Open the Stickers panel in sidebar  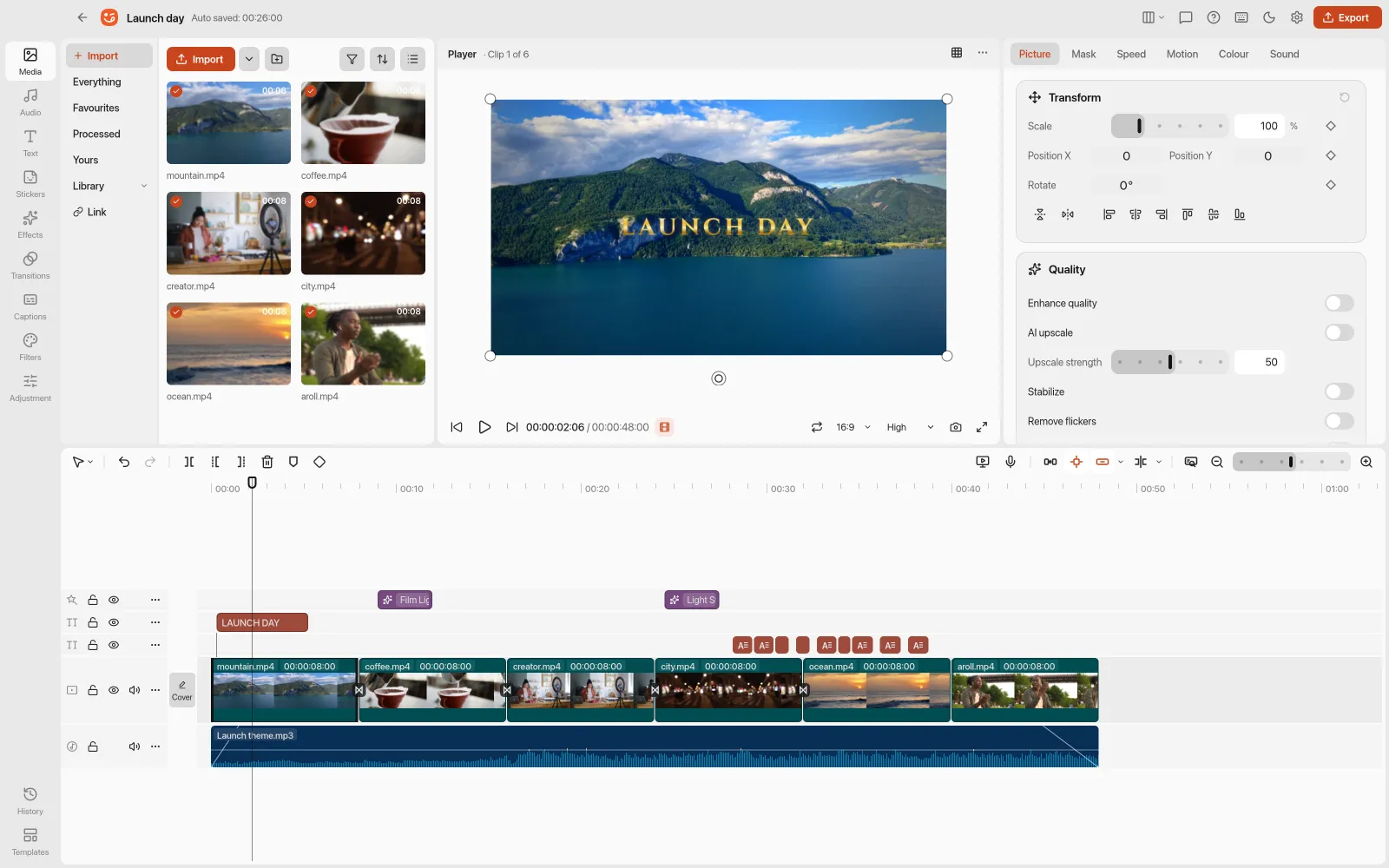30,183
